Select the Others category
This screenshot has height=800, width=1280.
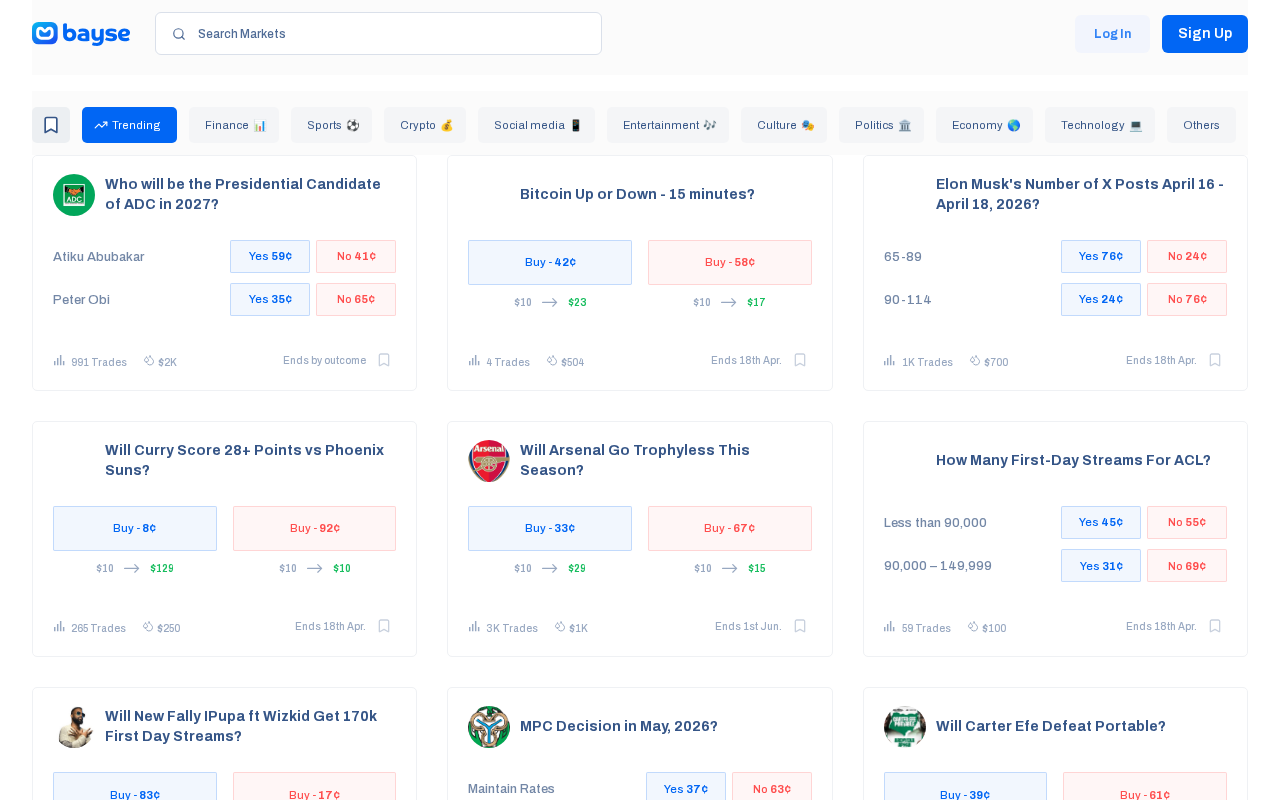pos(1201,125)
